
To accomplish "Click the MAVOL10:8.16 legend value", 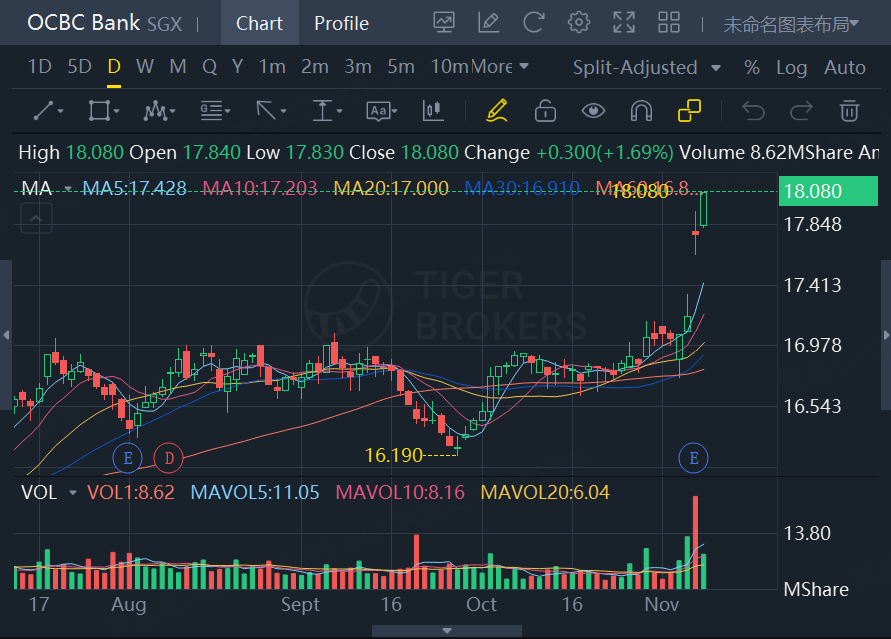I will [x=400, y=492].
